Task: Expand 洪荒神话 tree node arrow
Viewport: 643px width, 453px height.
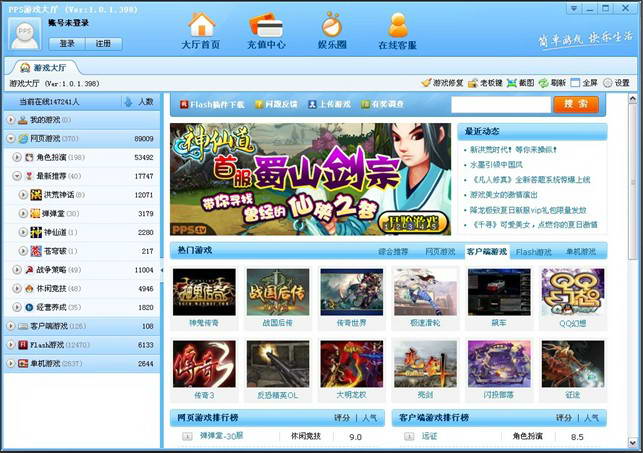Action: [23, 195]
